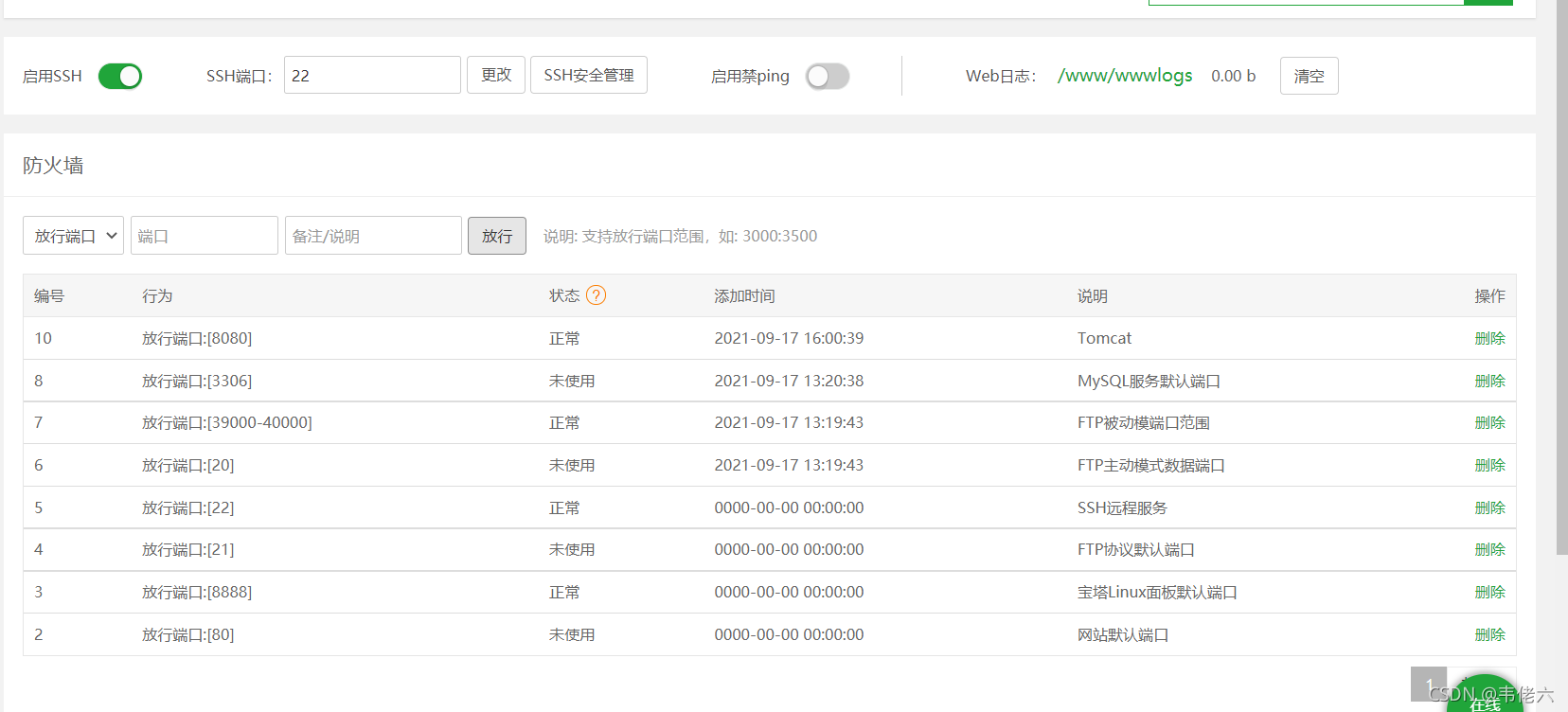This screenshot has height=712, width=1568.
Task: Open the 放行端口 dropdown
Action: [x=74, y=236]
